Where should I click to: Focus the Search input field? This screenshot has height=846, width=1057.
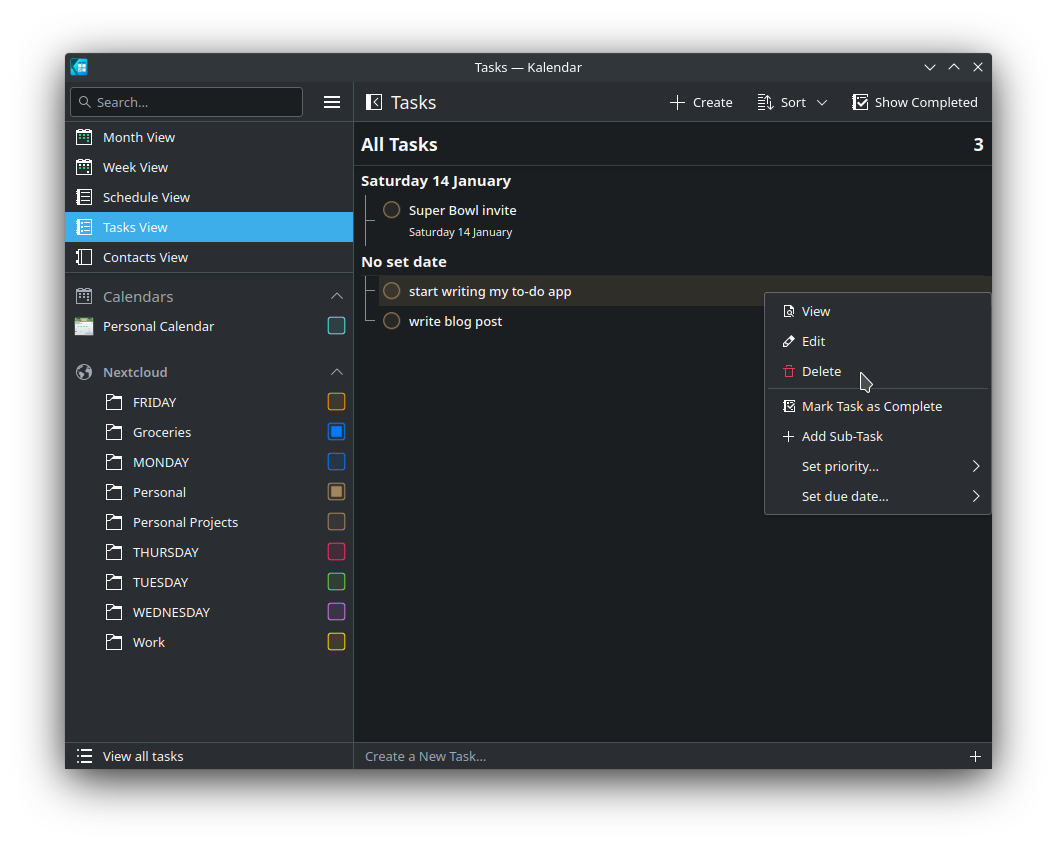click(195, 102)
